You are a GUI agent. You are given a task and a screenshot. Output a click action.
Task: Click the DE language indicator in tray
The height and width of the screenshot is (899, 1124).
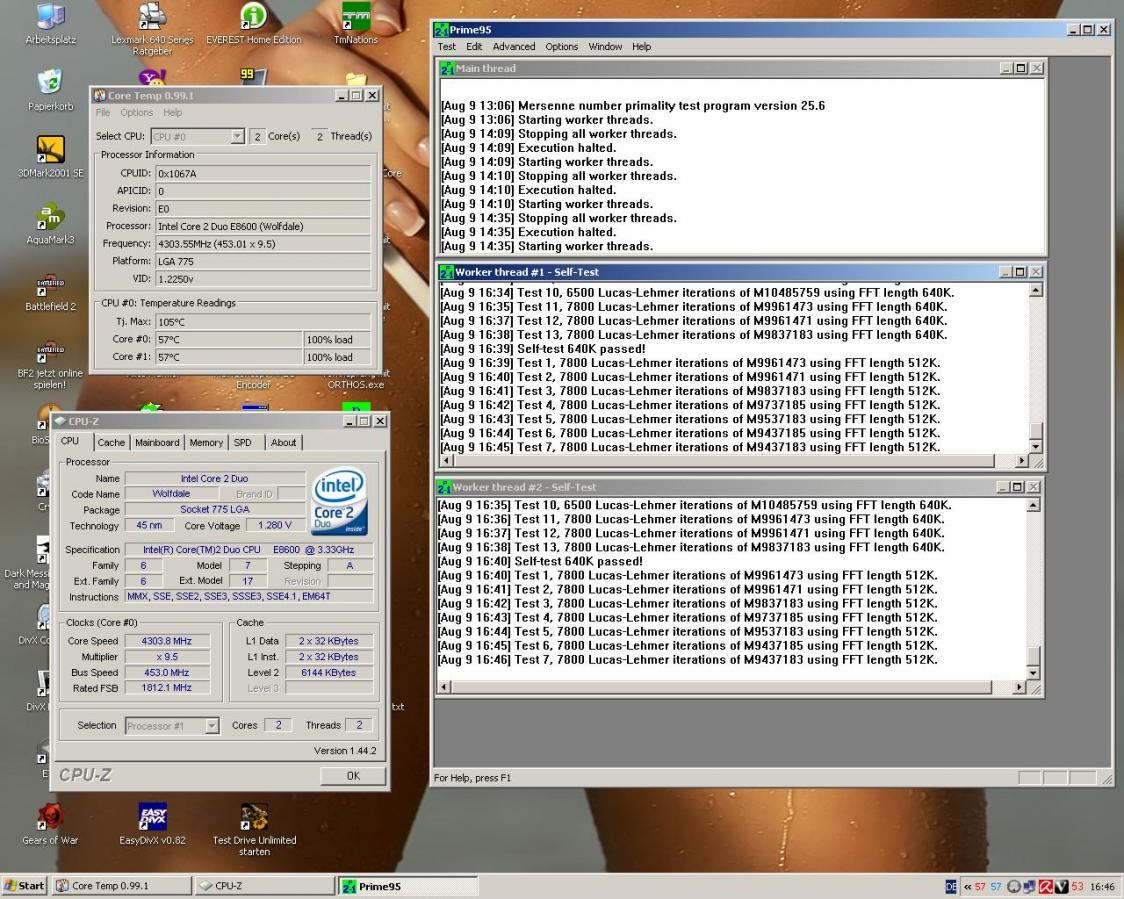click(x=951, y=887)
